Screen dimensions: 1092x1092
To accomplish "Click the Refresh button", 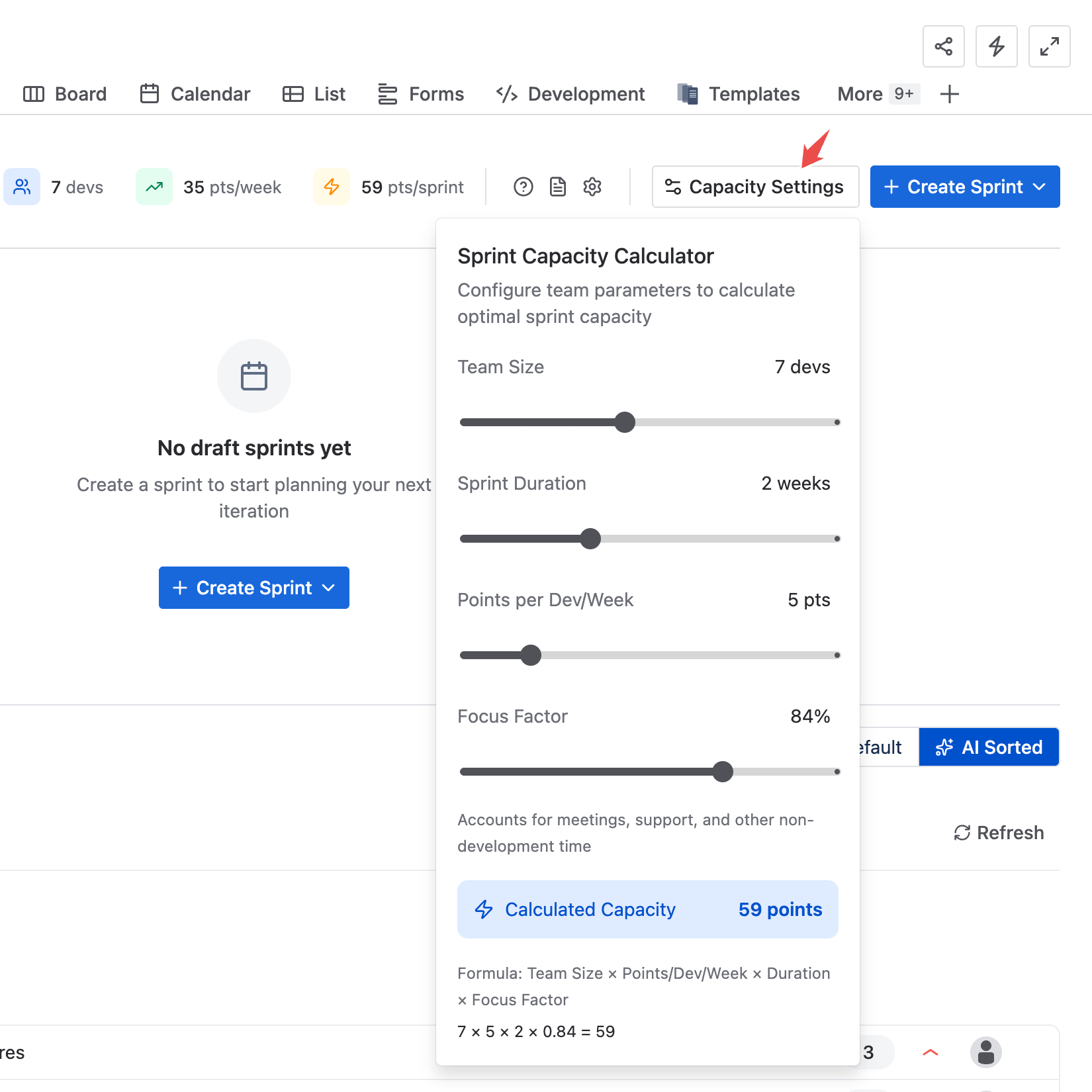I will 999,833.
